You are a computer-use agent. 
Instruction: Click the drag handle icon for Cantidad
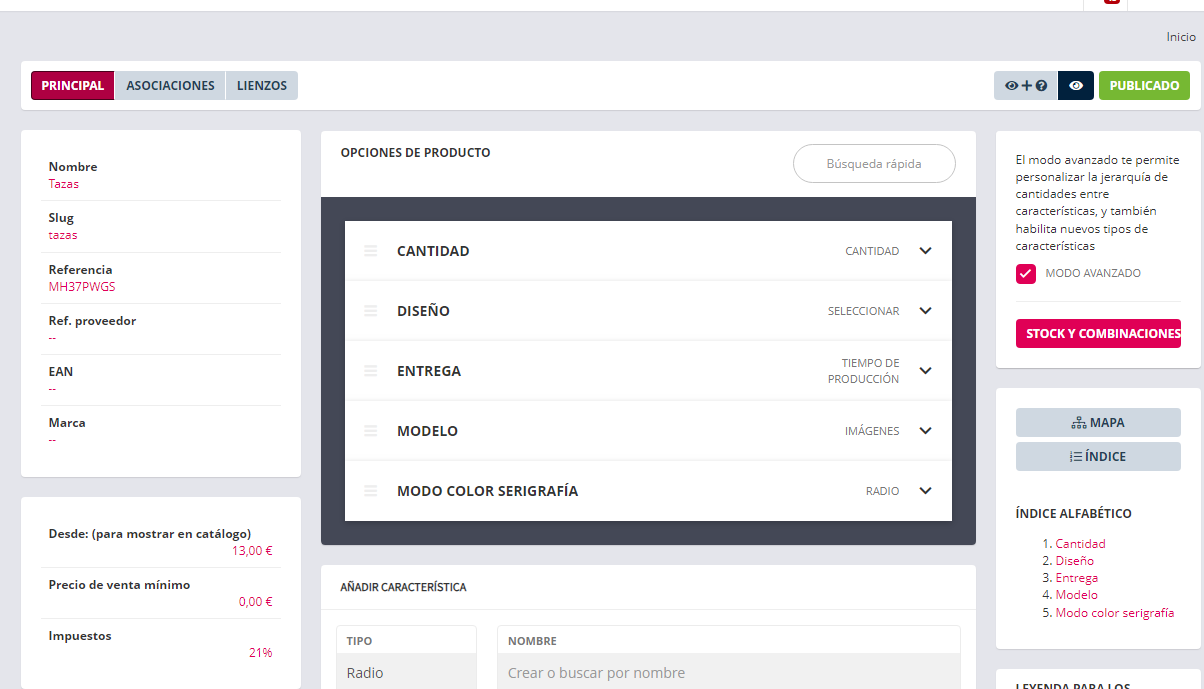[x=371, y=251]
